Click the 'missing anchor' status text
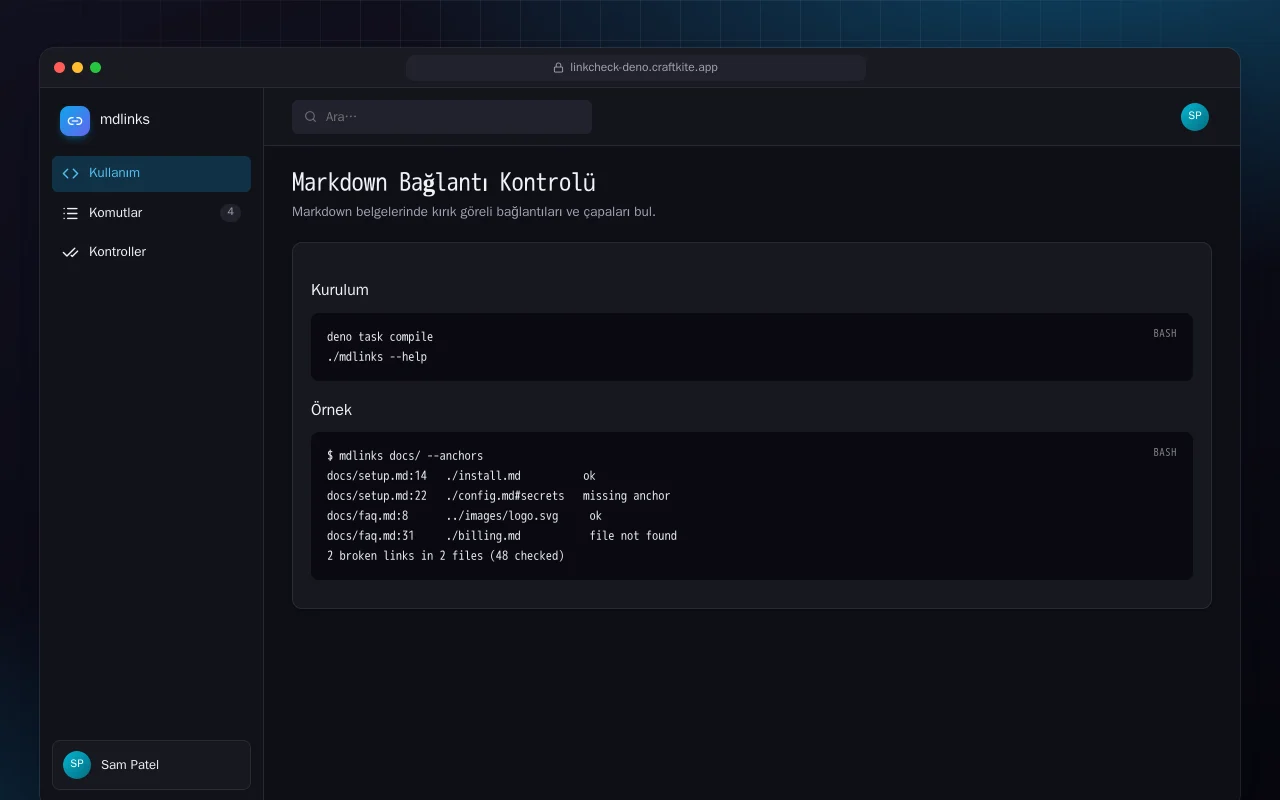The image size is (1280, 800). [x=627, y=496]
